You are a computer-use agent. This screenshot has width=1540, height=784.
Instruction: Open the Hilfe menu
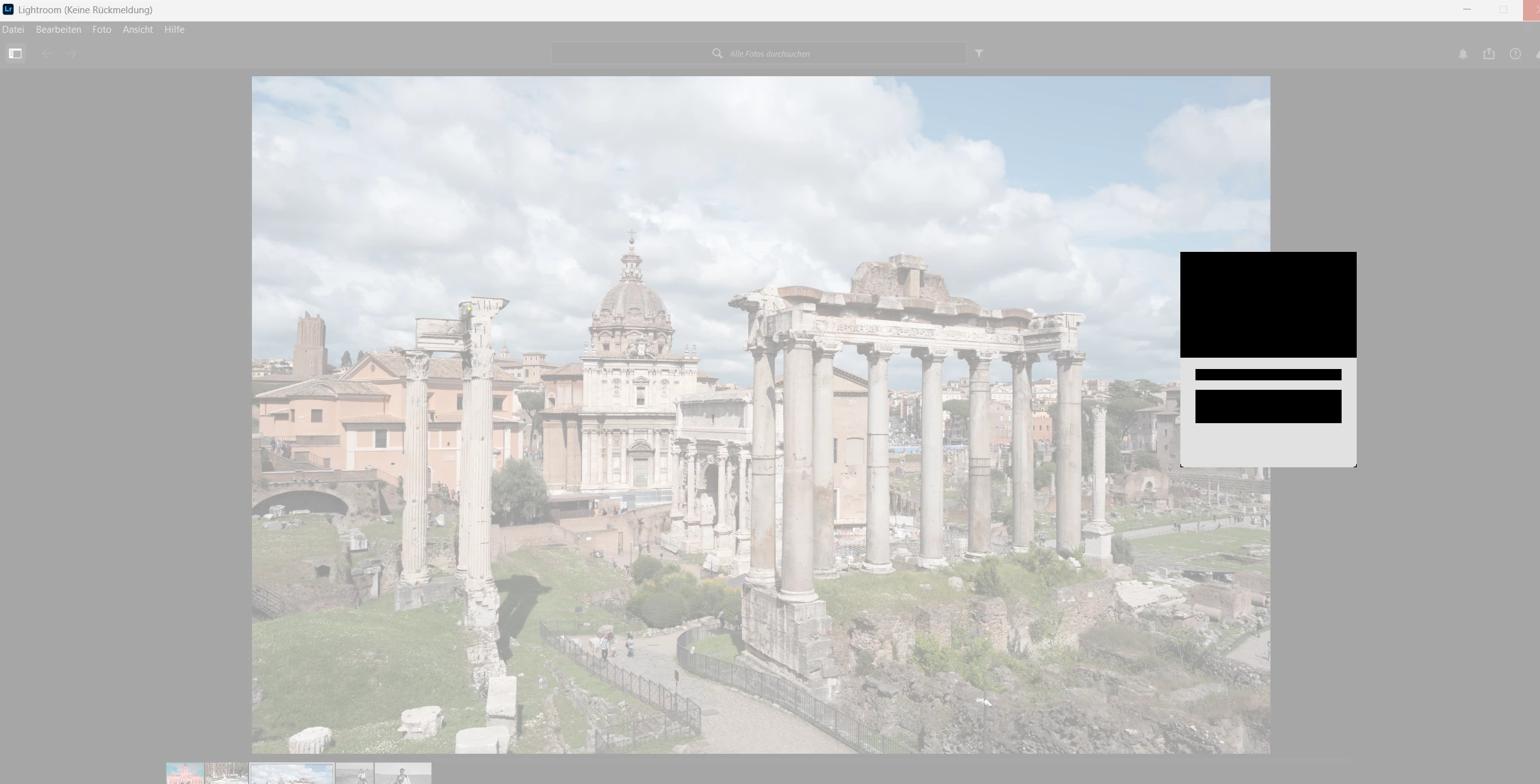coord(174,30)
